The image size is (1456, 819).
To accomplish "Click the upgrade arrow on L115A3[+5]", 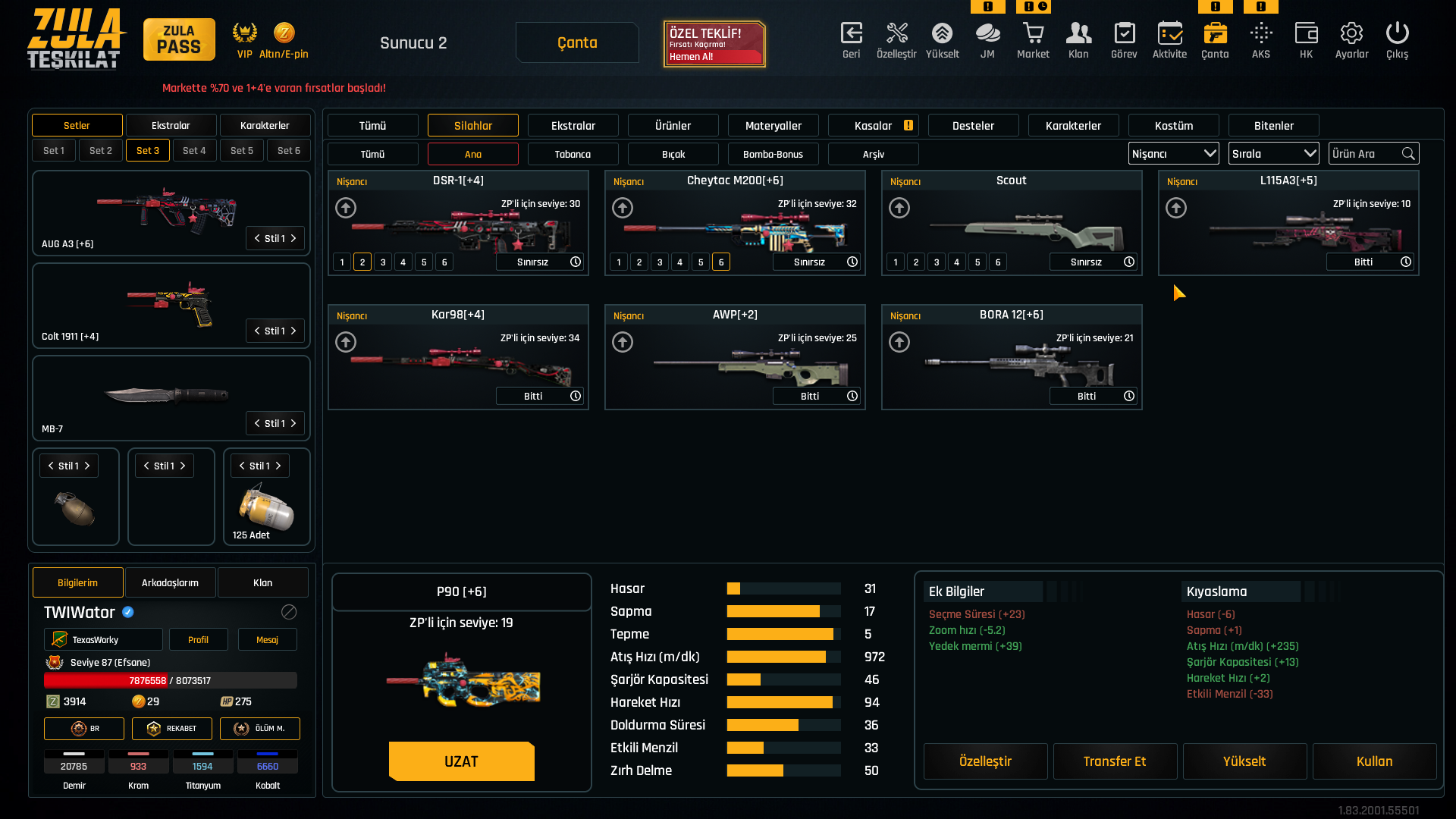I will point(1176,208).
